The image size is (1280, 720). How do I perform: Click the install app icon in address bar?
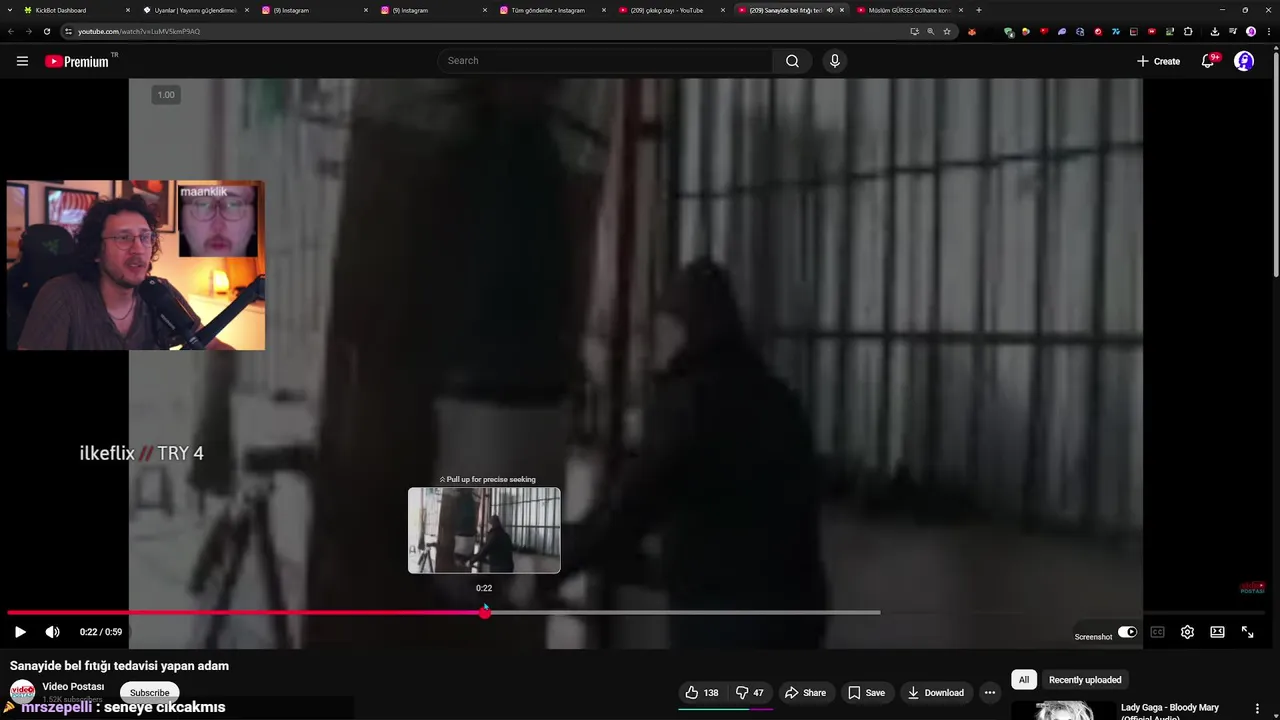914,31
